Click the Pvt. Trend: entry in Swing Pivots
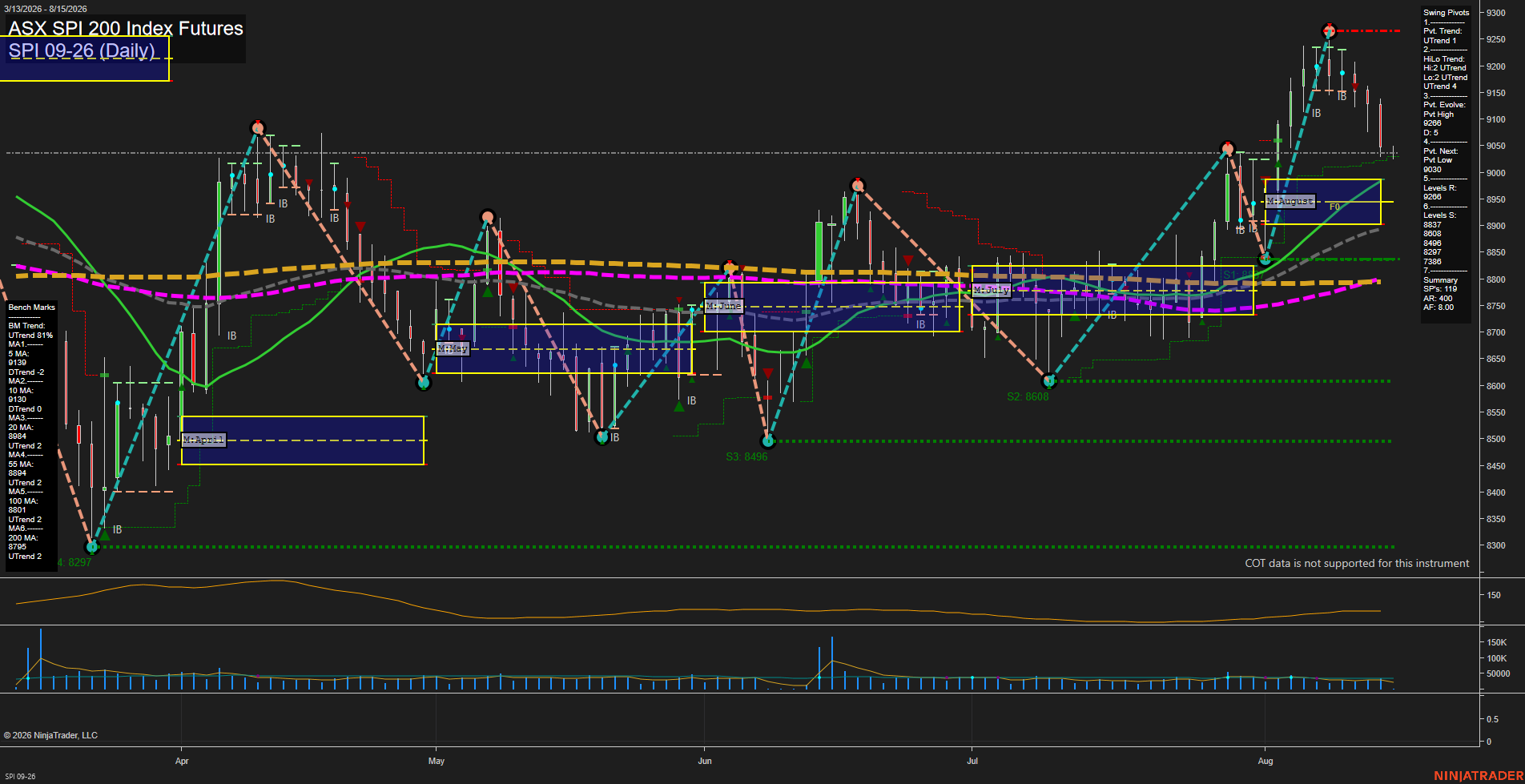The width and height of the screenshot is (1525, 784). coord(1443,31)
